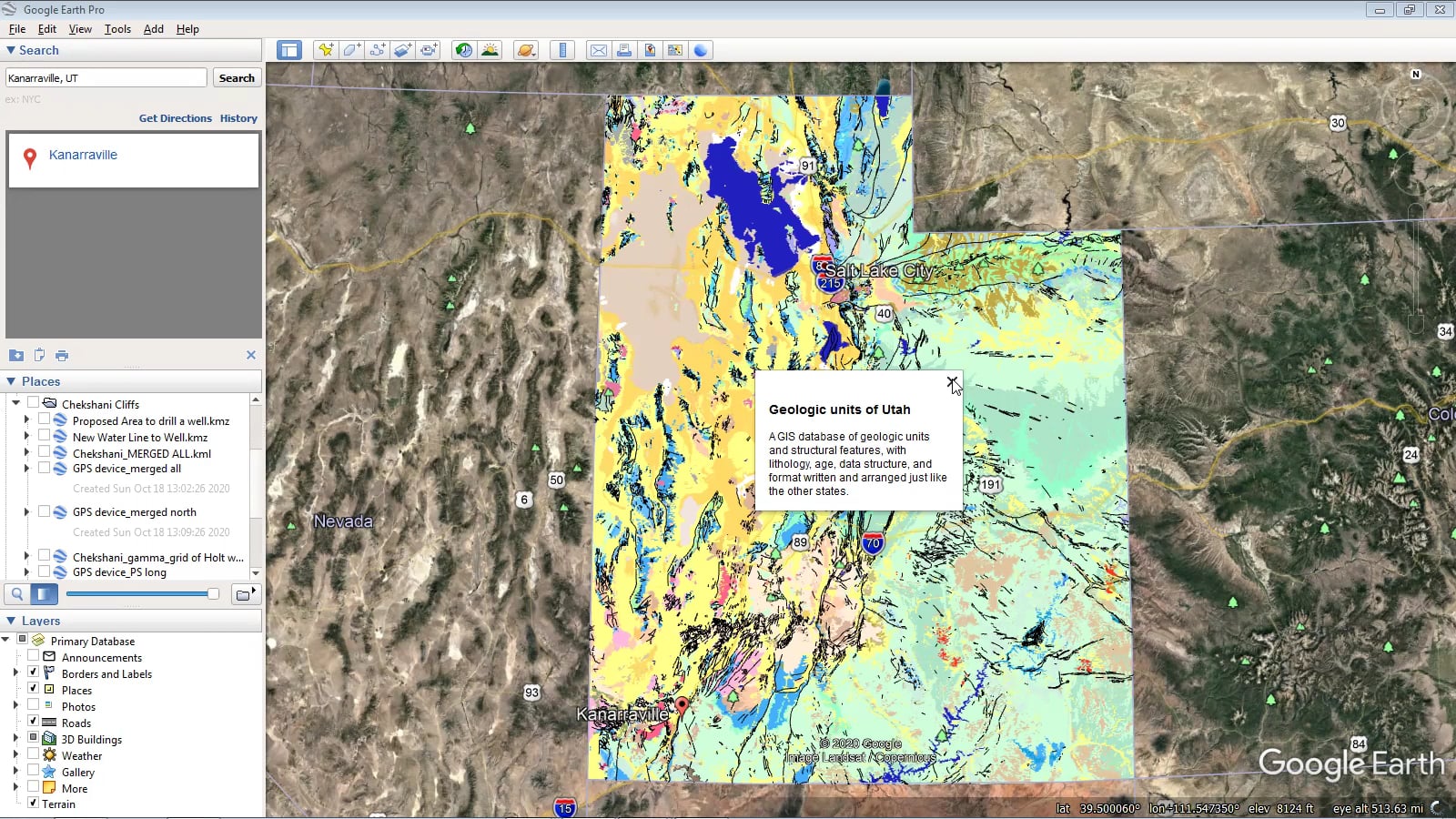Expand the Borders and Labels layer
1456x819 pixels.
[15, 672]
